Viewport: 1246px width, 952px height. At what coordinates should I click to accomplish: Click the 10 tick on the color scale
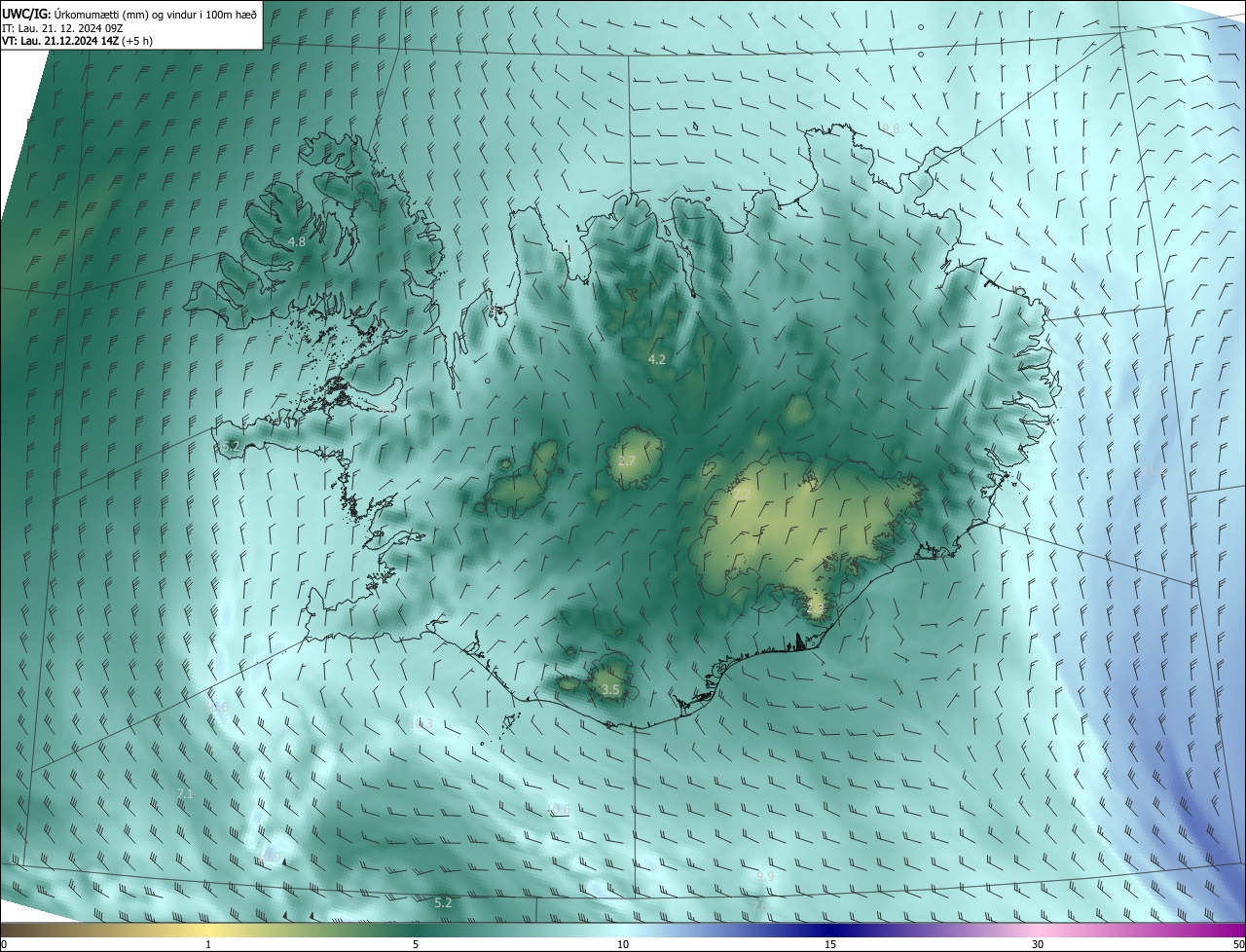[x=623, y=944]
